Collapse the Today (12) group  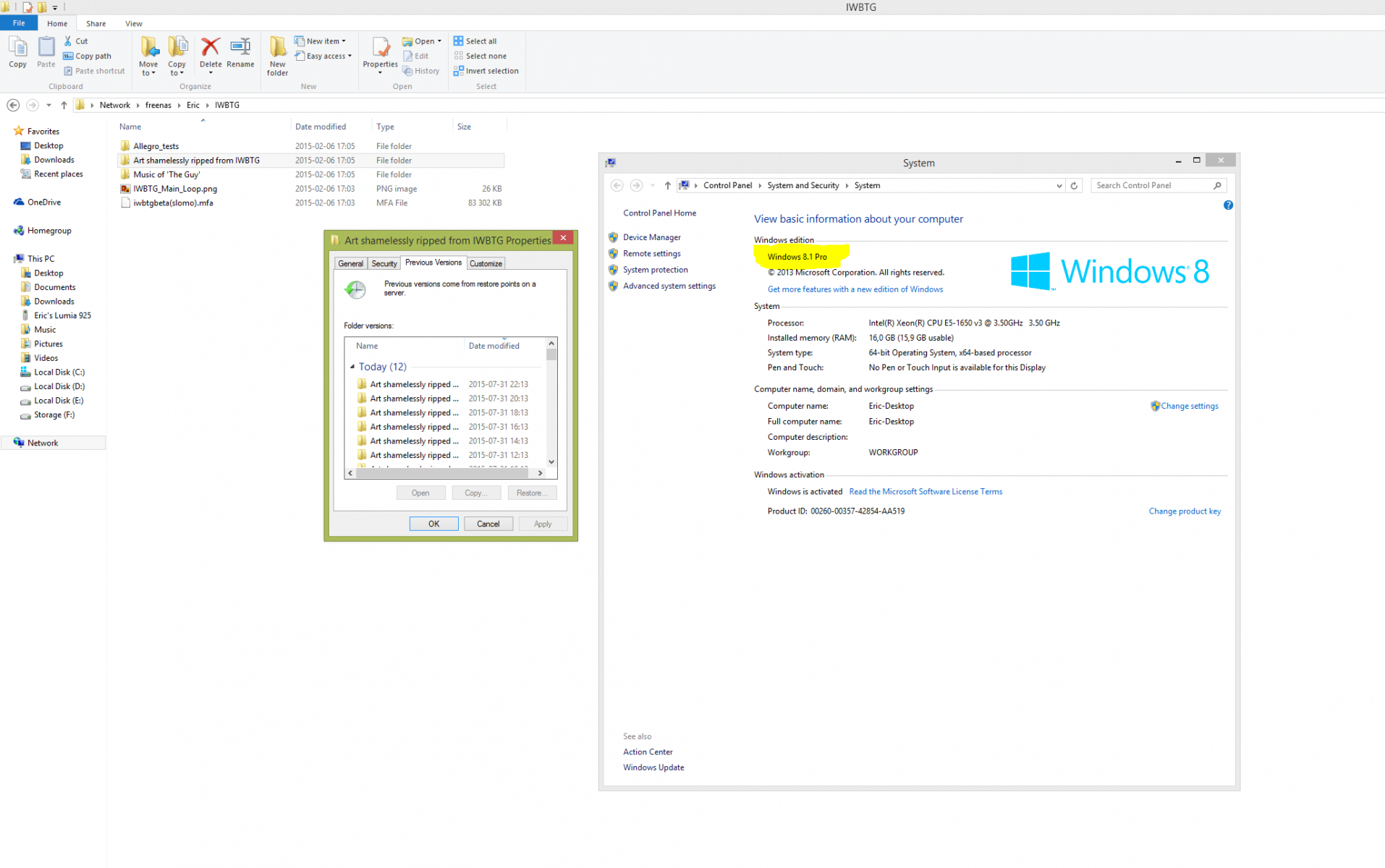352,367
